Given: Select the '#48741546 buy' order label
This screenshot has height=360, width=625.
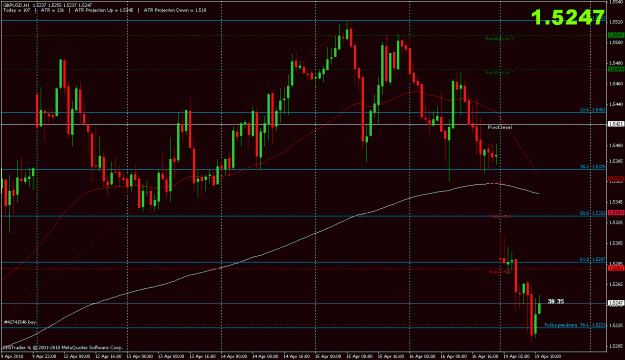Looking at the screenshot, I should pyautogui.click(x=20, y=322).
